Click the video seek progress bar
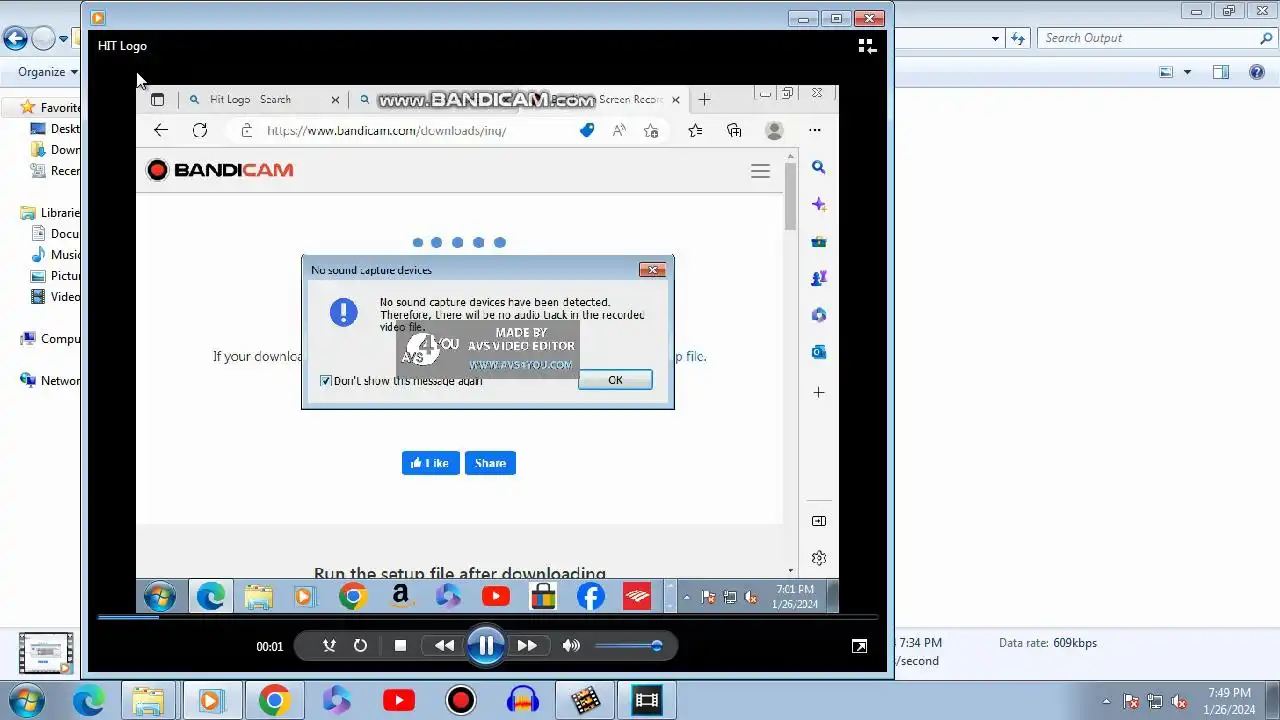 point(486,617)
